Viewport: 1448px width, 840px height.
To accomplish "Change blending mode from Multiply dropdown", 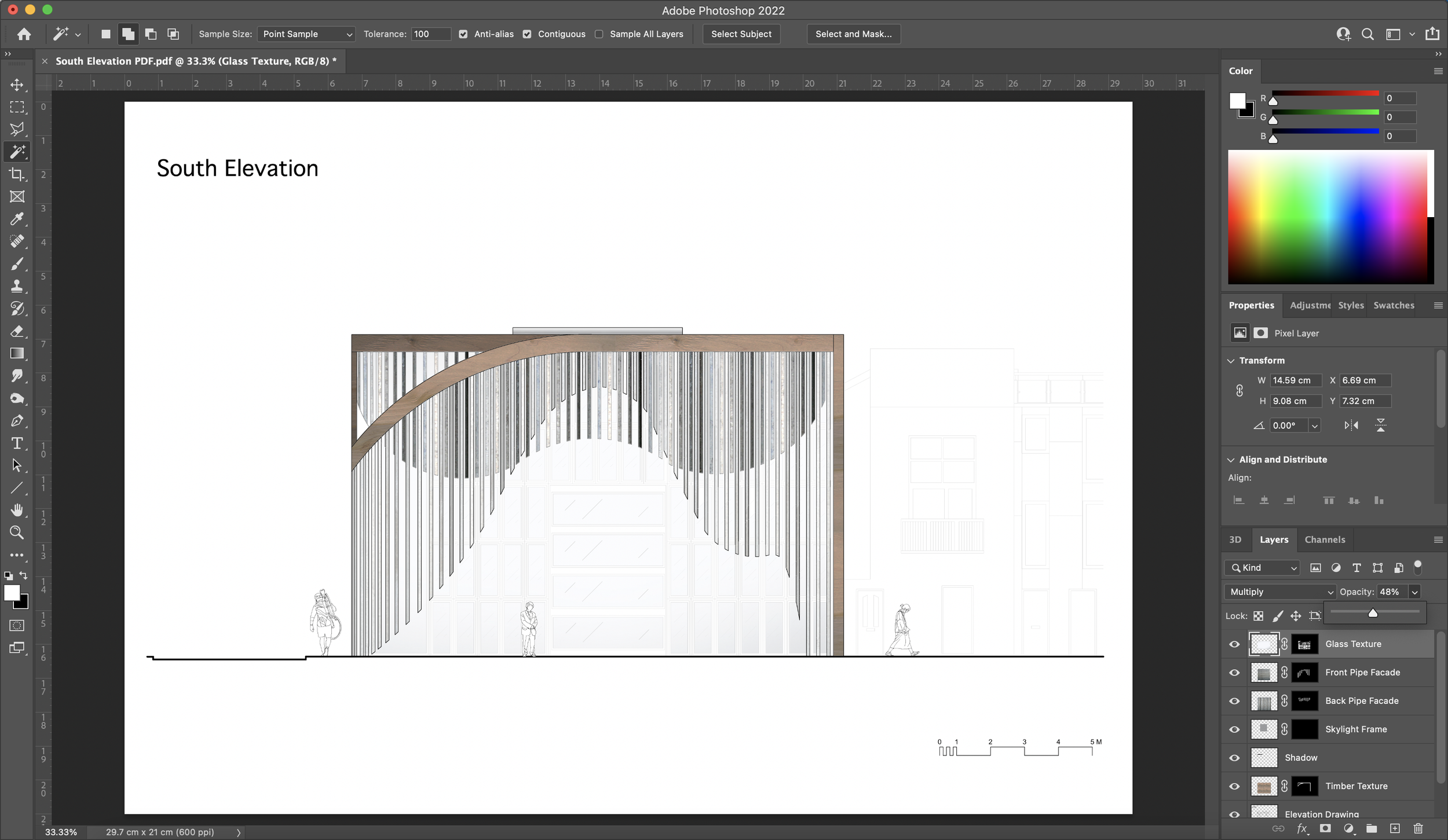I will coord(1280,591).
